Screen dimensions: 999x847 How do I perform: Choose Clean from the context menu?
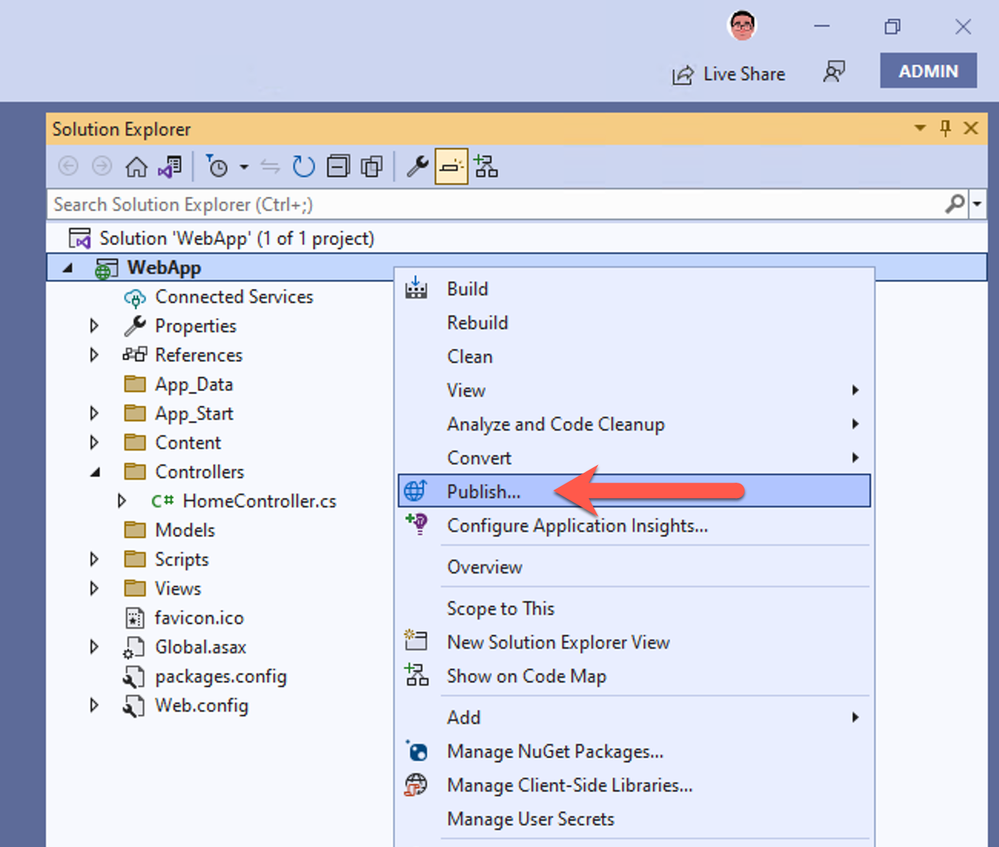pos(634,356)
